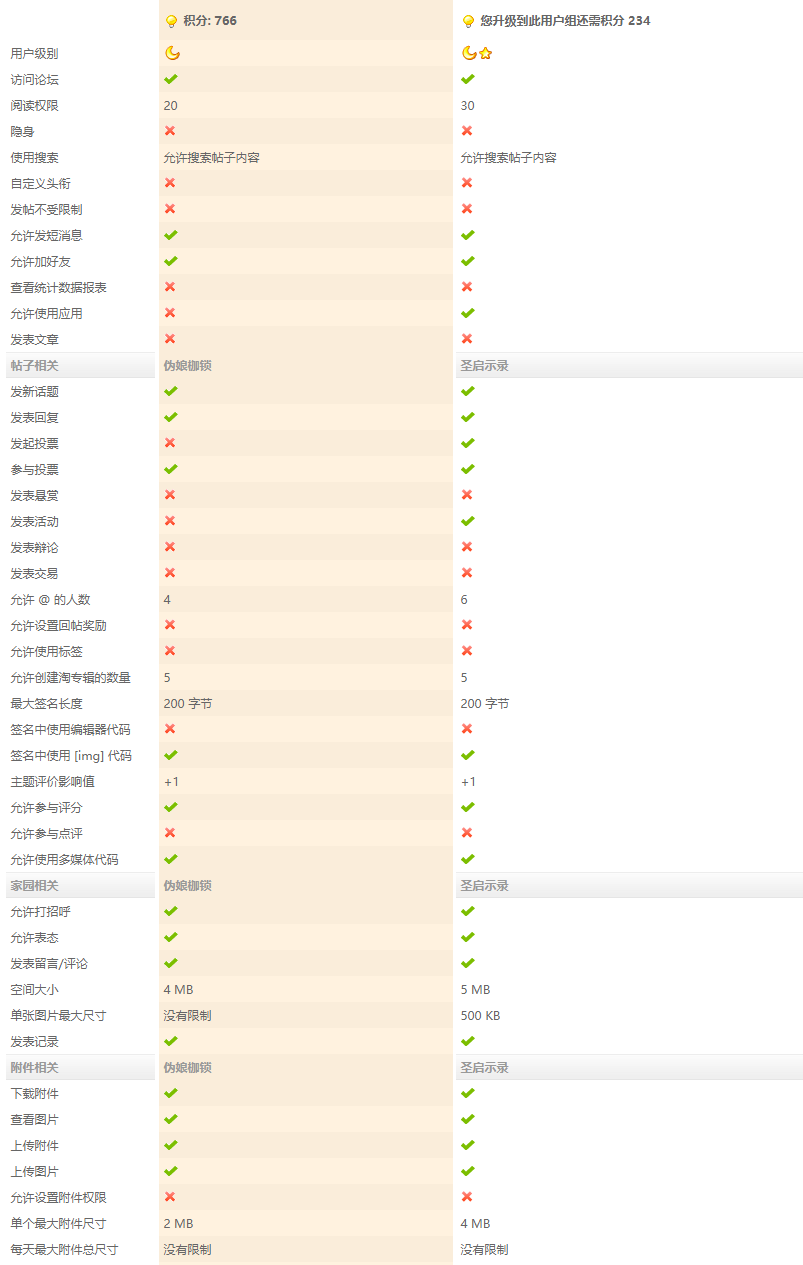Click 查看统计数据报表 red cross in 伪娘枷锁 column
803x1265 pixels.
170,287
